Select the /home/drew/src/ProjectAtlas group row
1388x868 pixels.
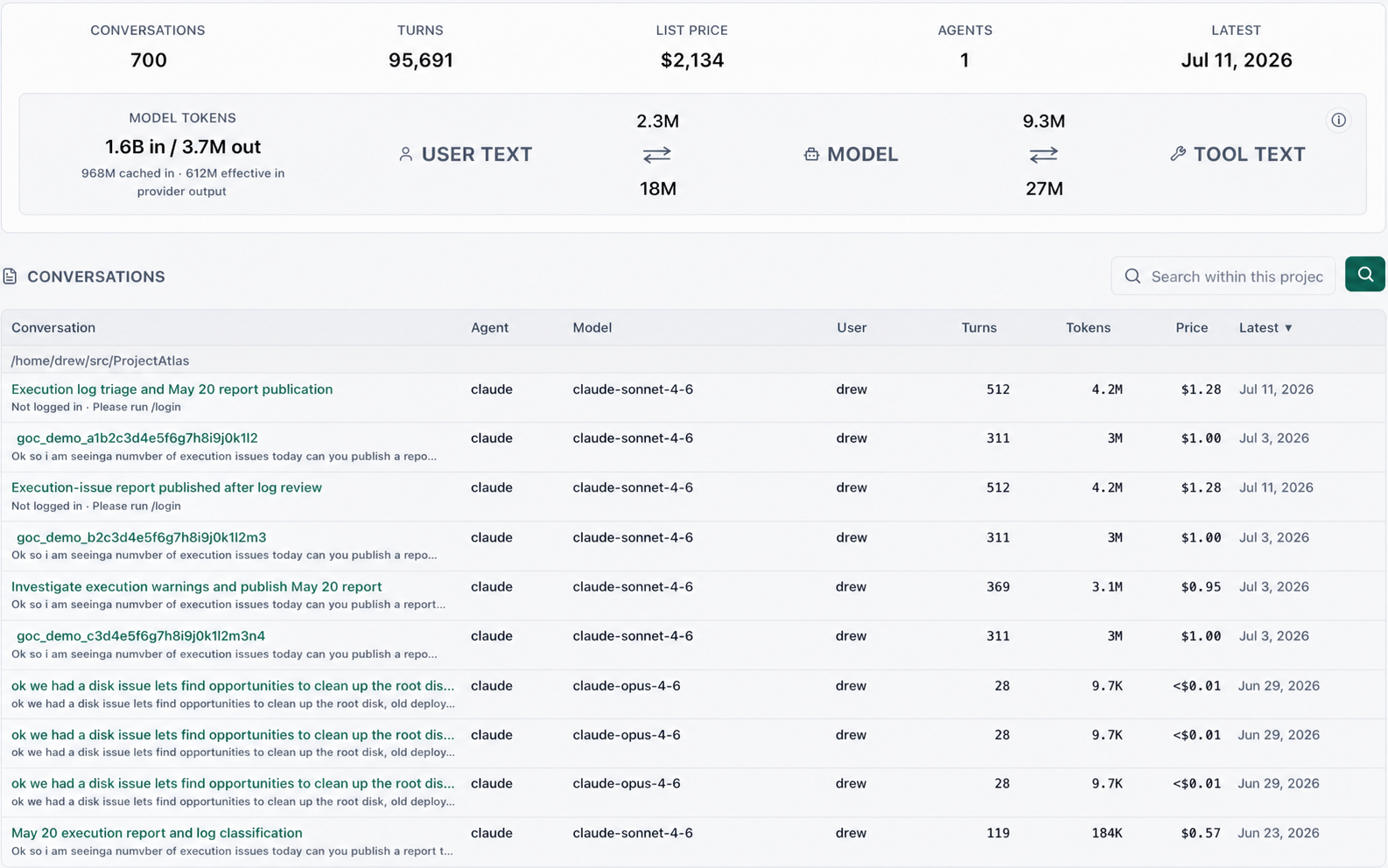(693, 360)
